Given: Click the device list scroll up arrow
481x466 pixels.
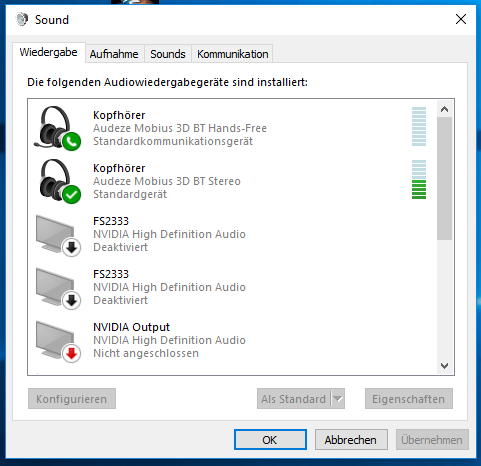Looking at the screenshot, I should pos(444,109).
